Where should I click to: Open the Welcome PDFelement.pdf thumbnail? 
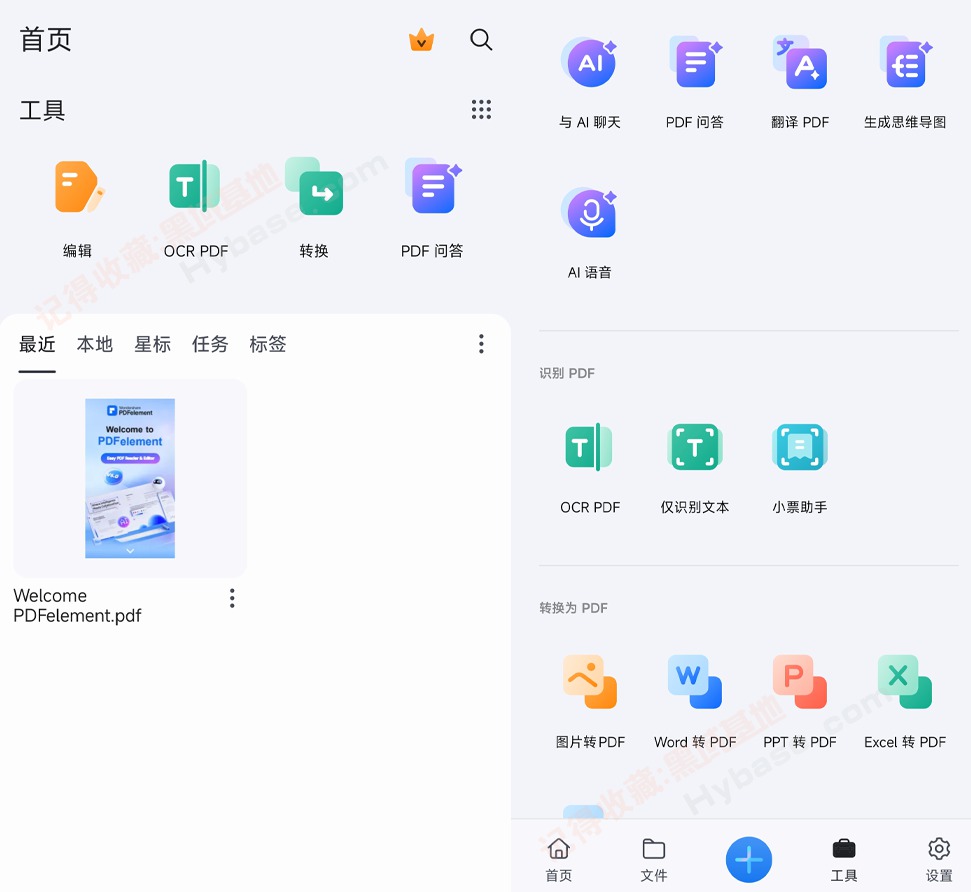point(130,478)
